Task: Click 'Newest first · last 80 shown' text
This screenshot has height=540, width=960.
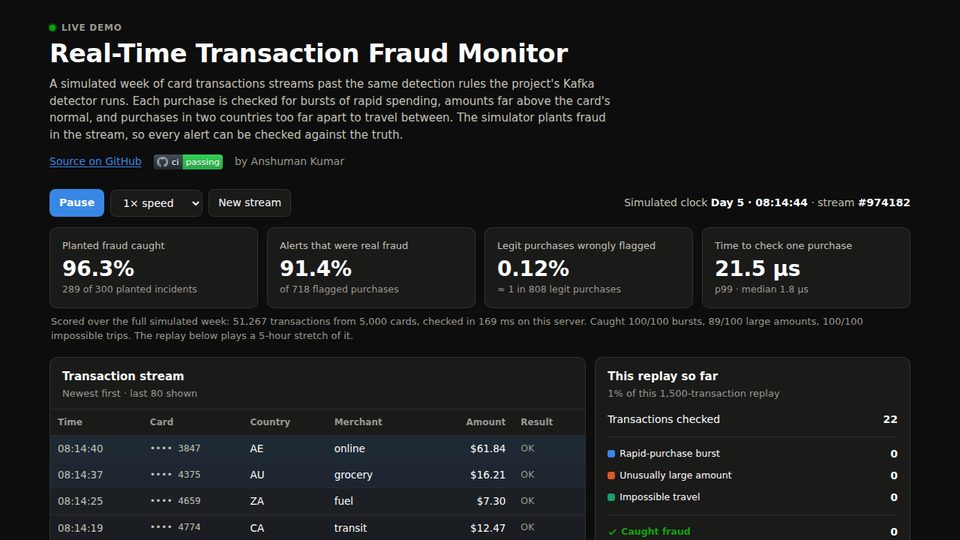Action: coord(130,394)
